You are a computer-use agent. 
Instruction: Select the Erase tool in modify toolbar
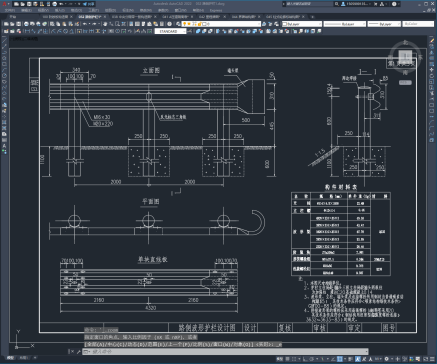432,41
